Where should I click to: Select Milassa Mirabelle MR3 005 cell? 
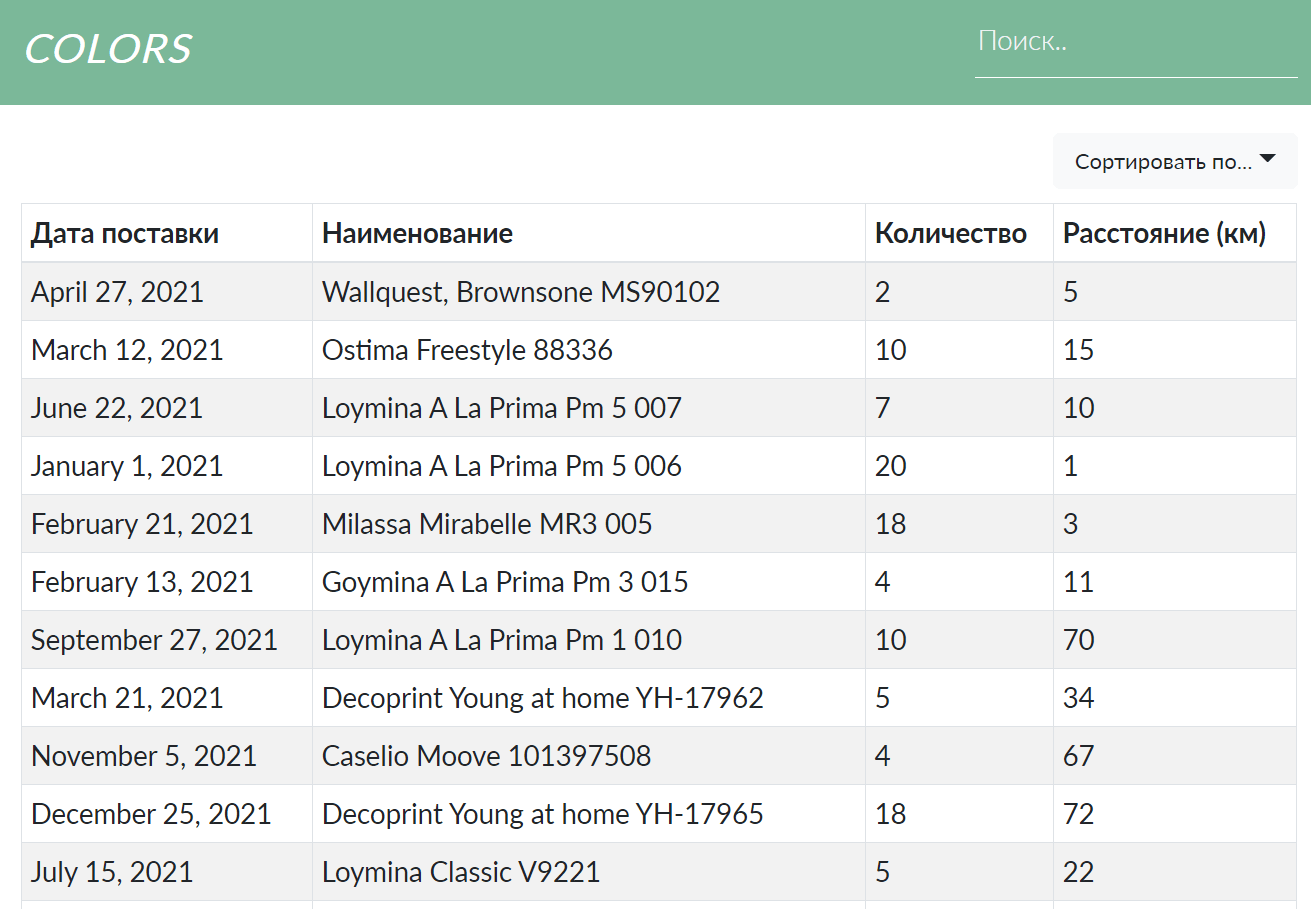click(x=589, y=524)
